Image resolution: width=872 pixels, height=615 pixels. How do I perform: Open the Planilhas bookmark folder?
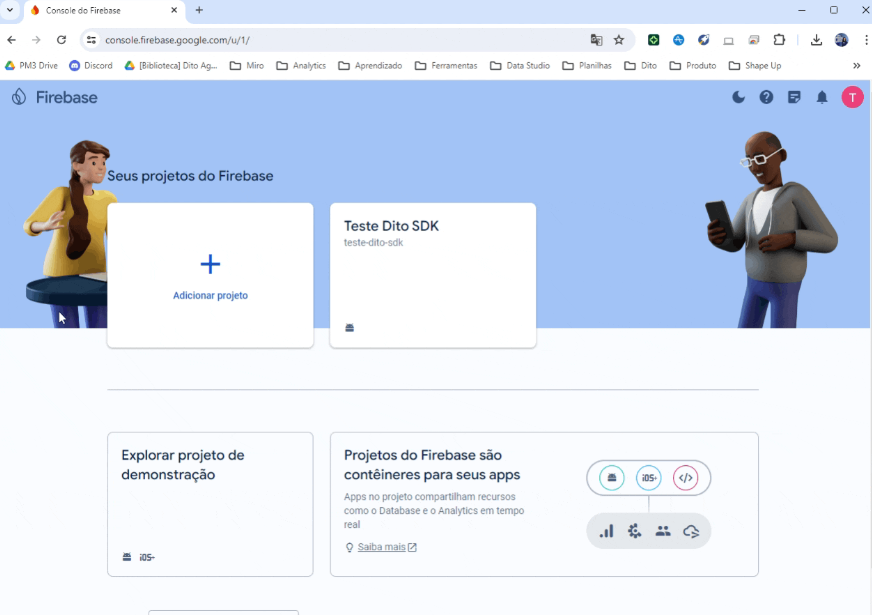587,66
